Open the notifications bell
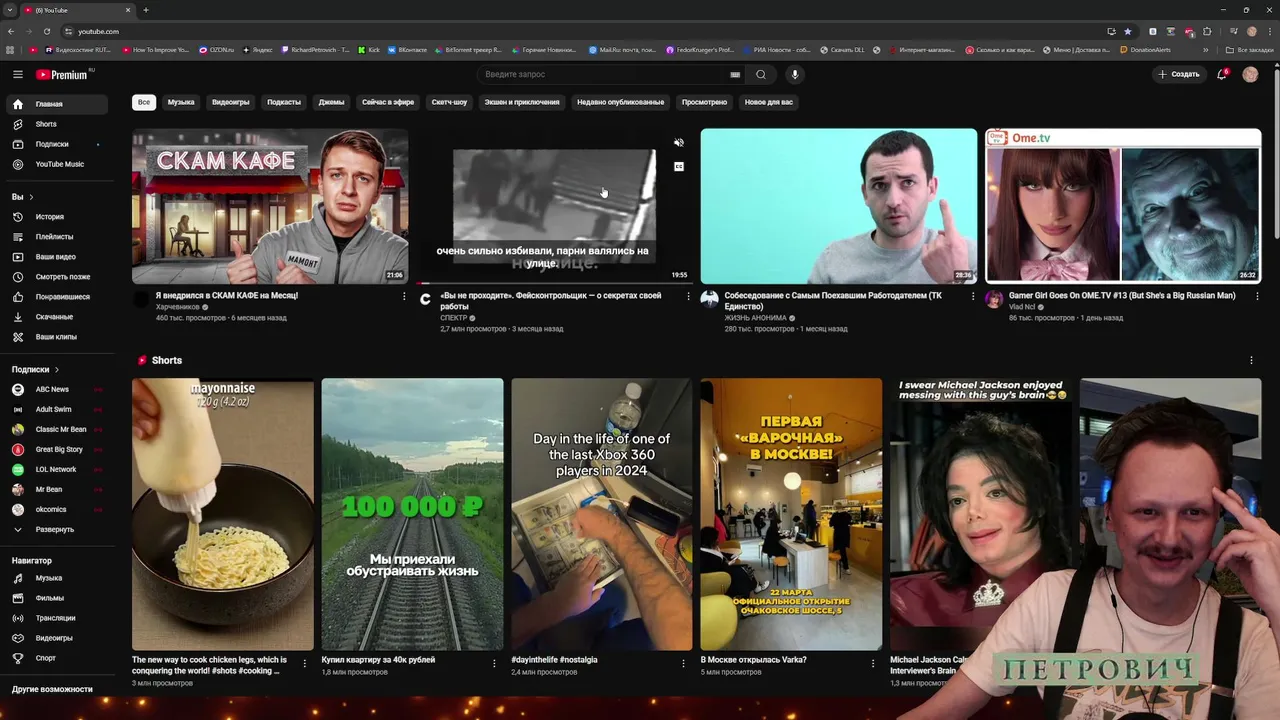 (x=1221, y=74)
